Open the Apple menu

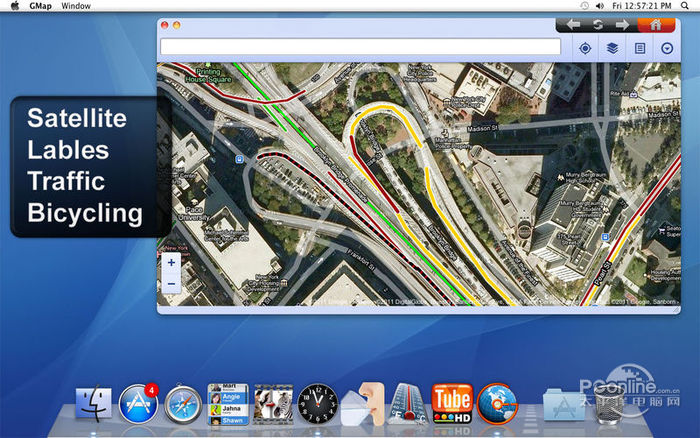tap(15, 6)
